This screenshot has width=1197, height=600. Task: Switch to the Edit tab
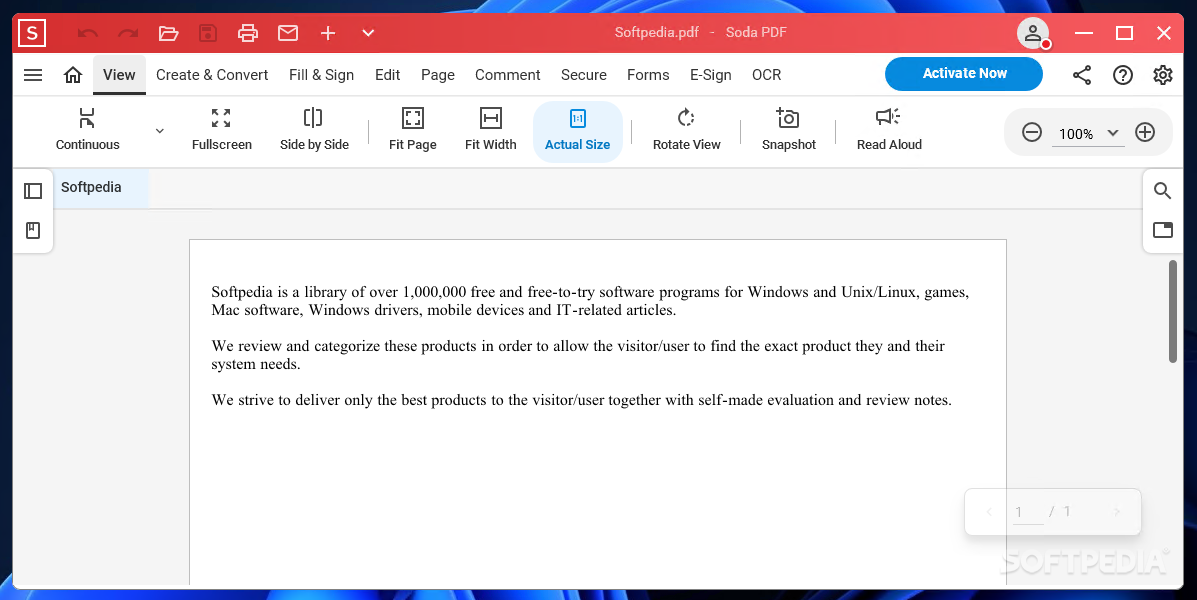tap(388, 75)
